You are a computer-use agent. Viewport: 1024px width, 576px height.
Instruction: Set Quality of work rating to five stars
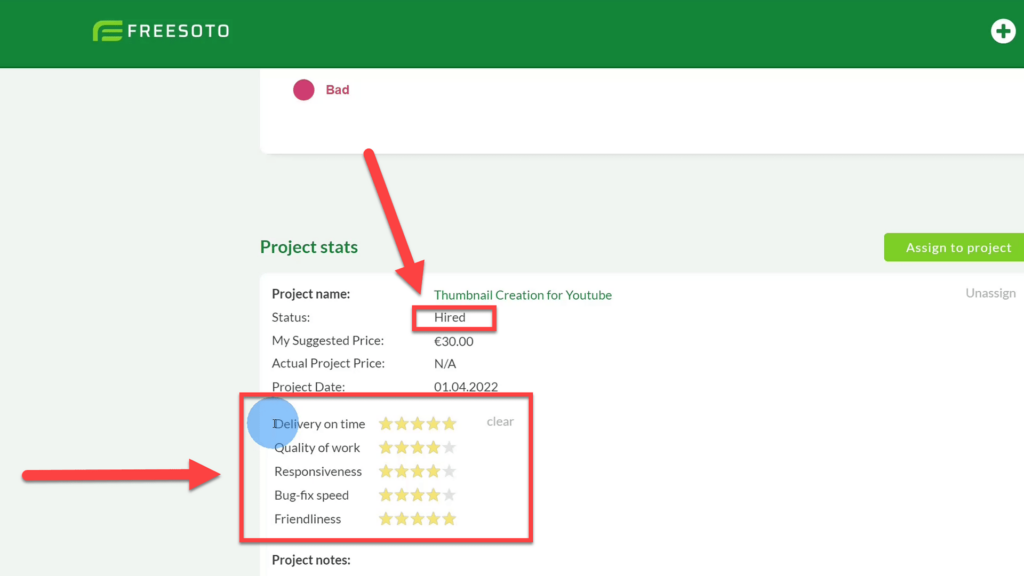[449, 447]
